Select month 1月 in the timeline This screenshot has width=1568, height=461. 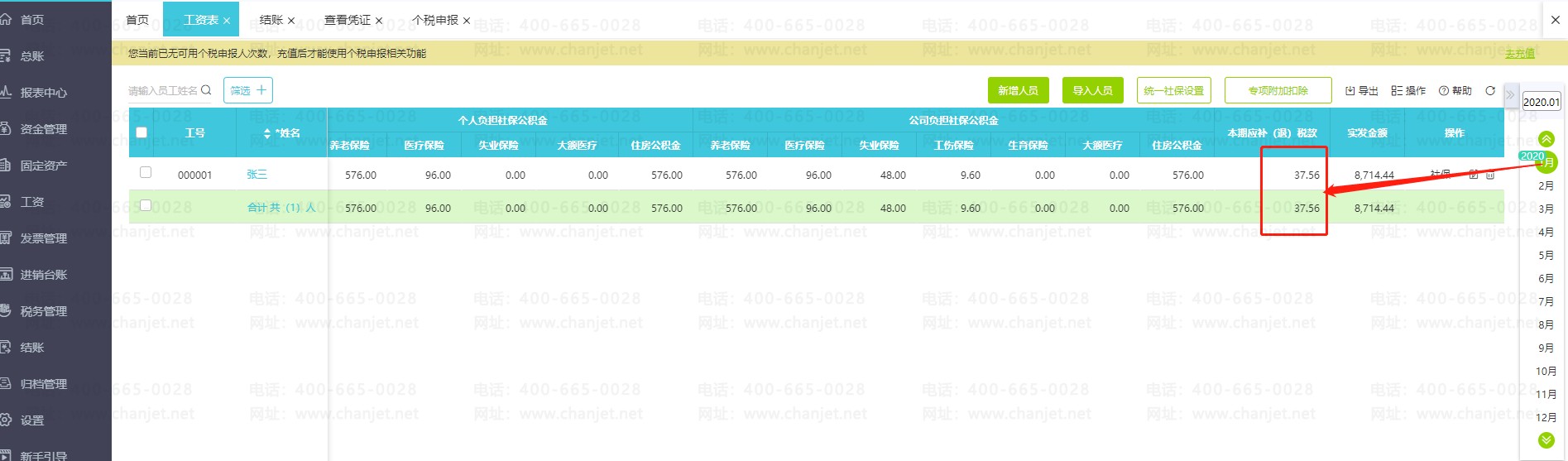(x=1546, y=163)
